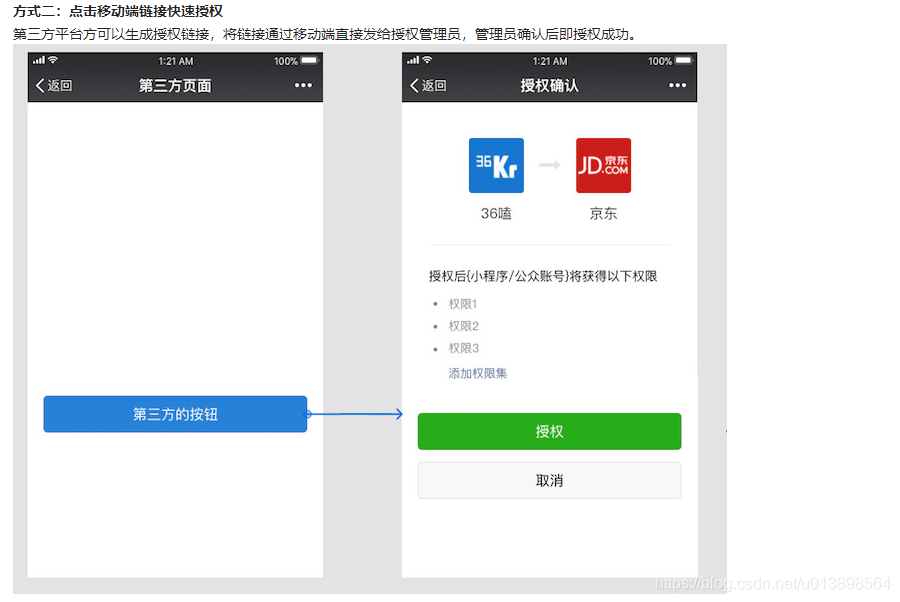Click the 100% battery text on 授权确认 screen
Image resolution: width=900 pixels, height=602 pixels.
tap(660, 61)
